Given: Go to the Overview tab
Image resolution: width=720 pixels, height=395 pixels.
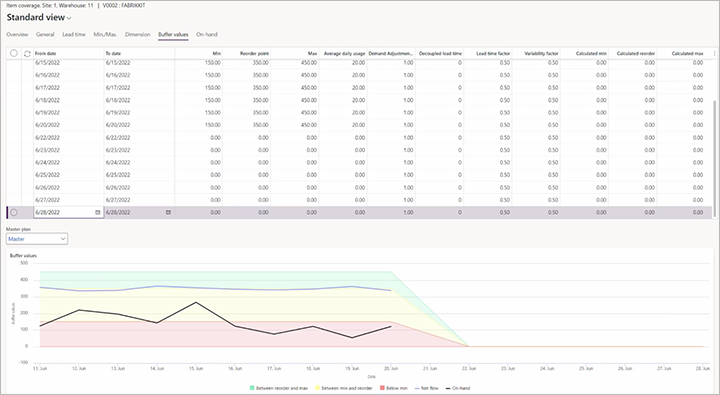Looking at the screenshot, I should 17,34.
